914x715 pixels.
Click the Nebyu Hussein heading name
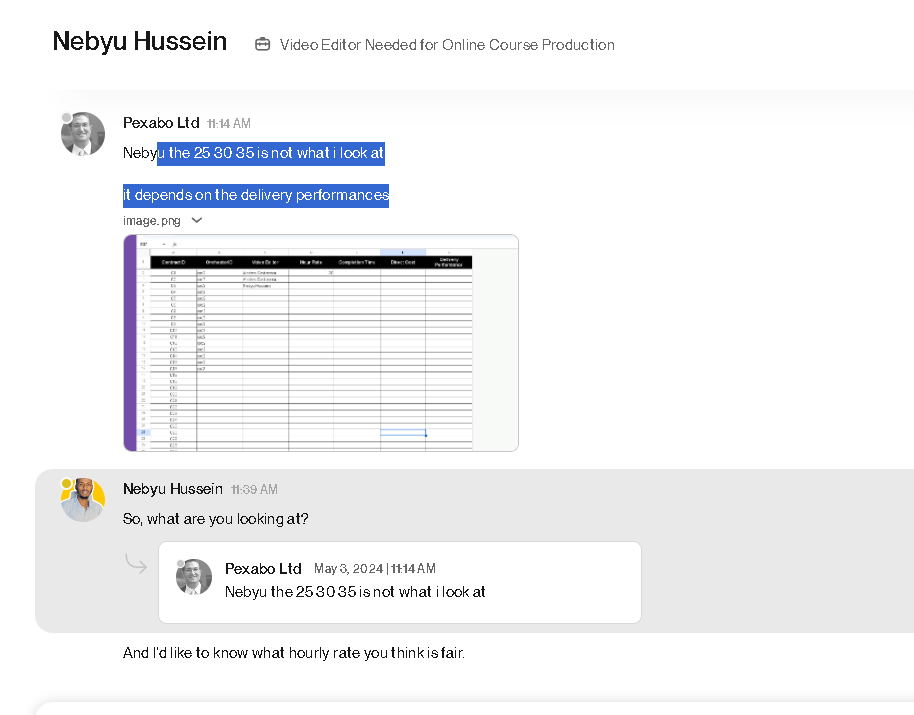pyautogui.click(x=139, y=41)
